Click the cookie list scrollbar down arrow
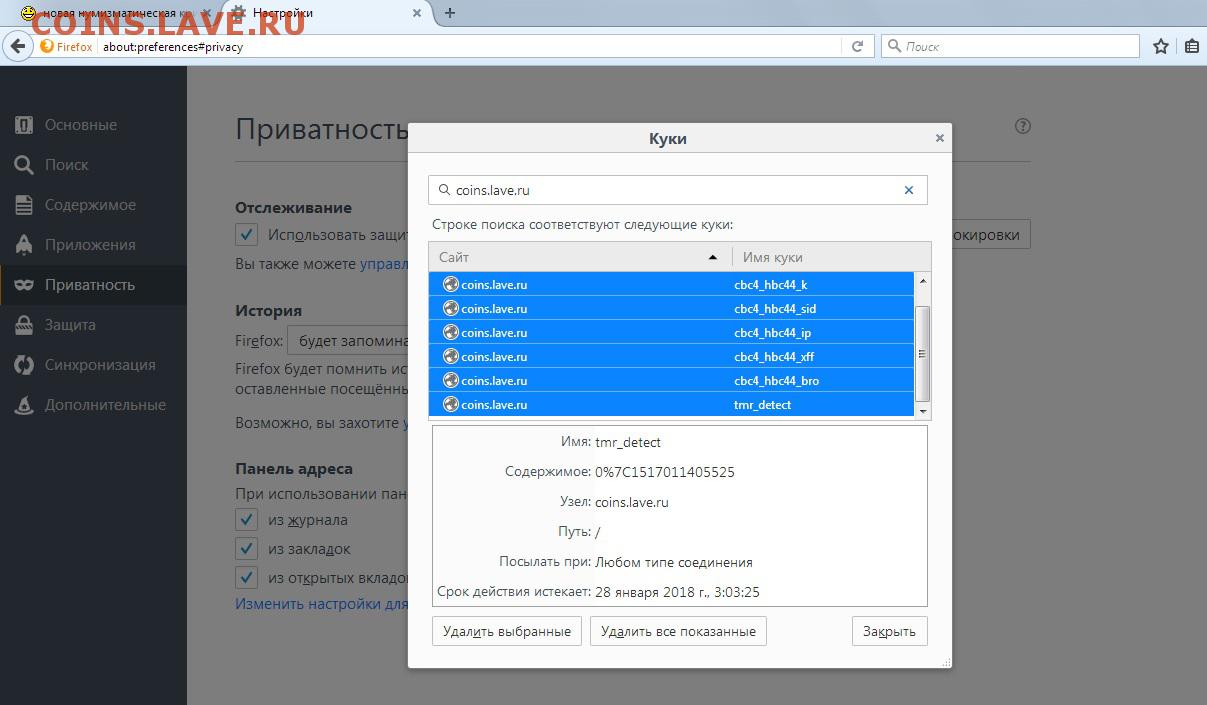The height and width of the screenshot is (705, 1207). coord(922,410)
